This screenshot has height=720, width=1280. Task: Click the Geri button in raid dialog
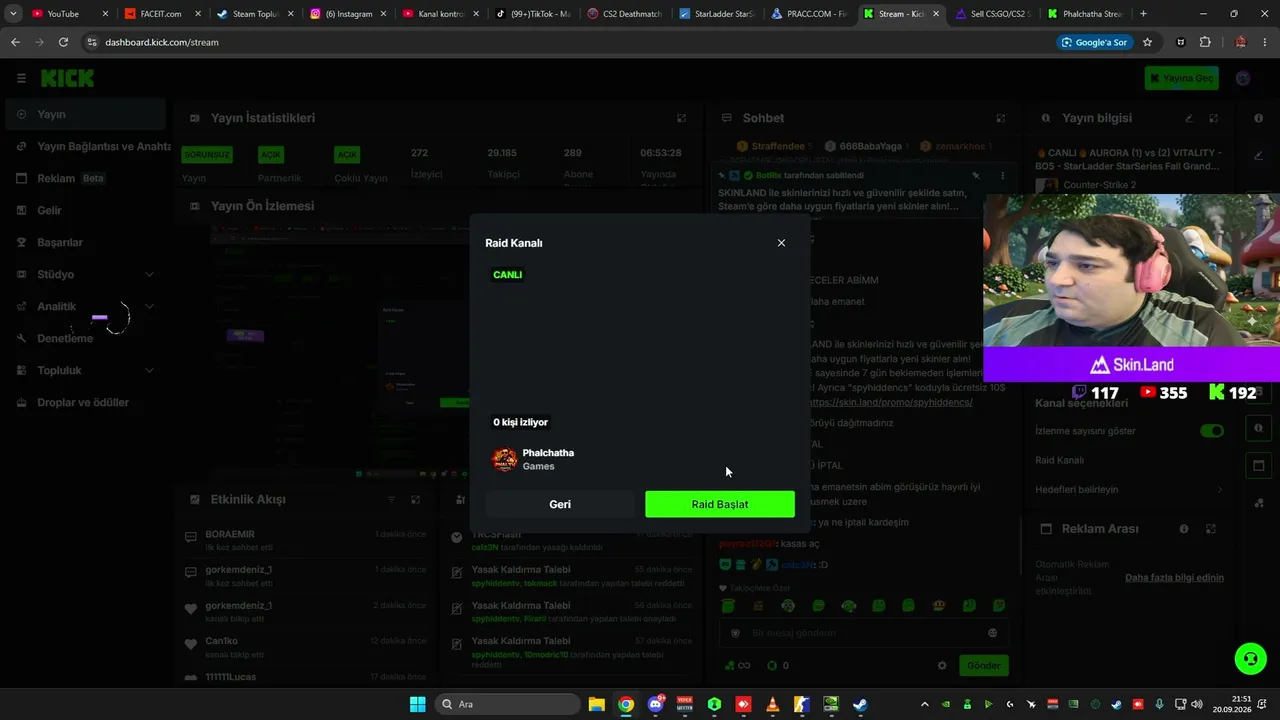click(x=560, y=504)
